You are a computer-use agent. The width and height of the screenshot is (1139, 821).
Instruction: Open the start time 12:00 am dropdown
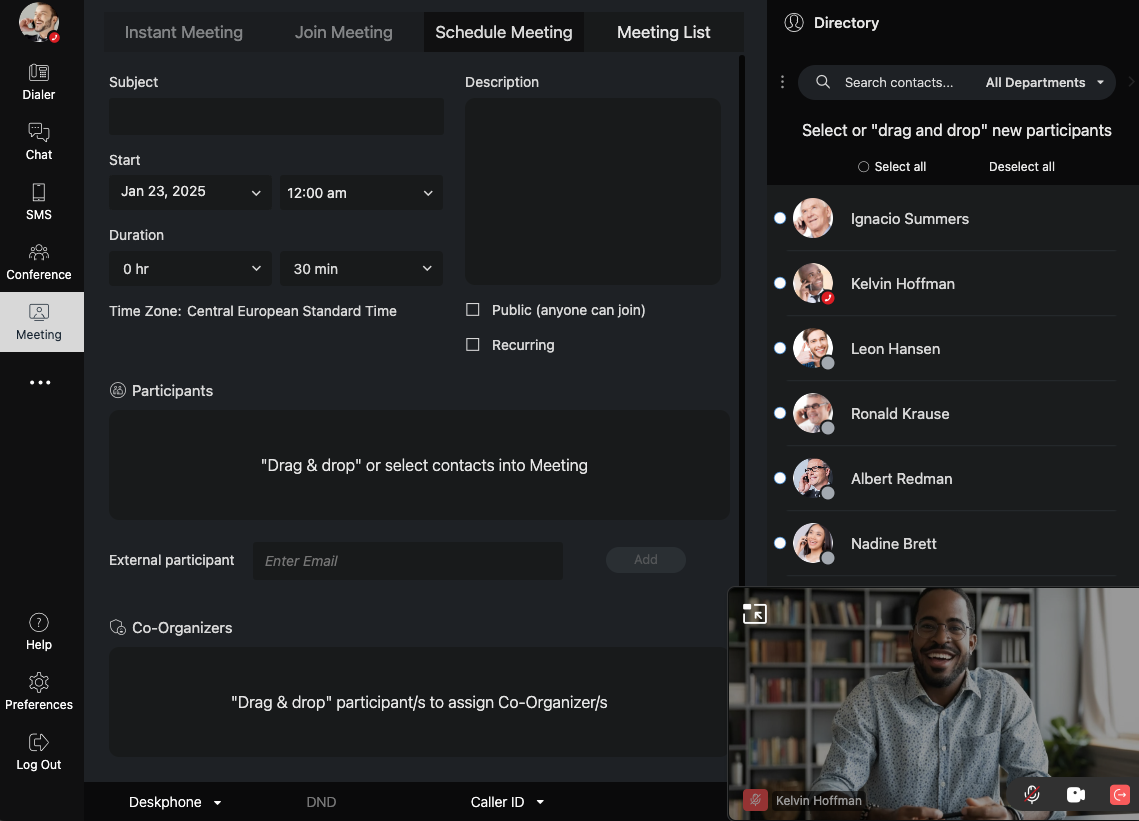coord(360,193)
